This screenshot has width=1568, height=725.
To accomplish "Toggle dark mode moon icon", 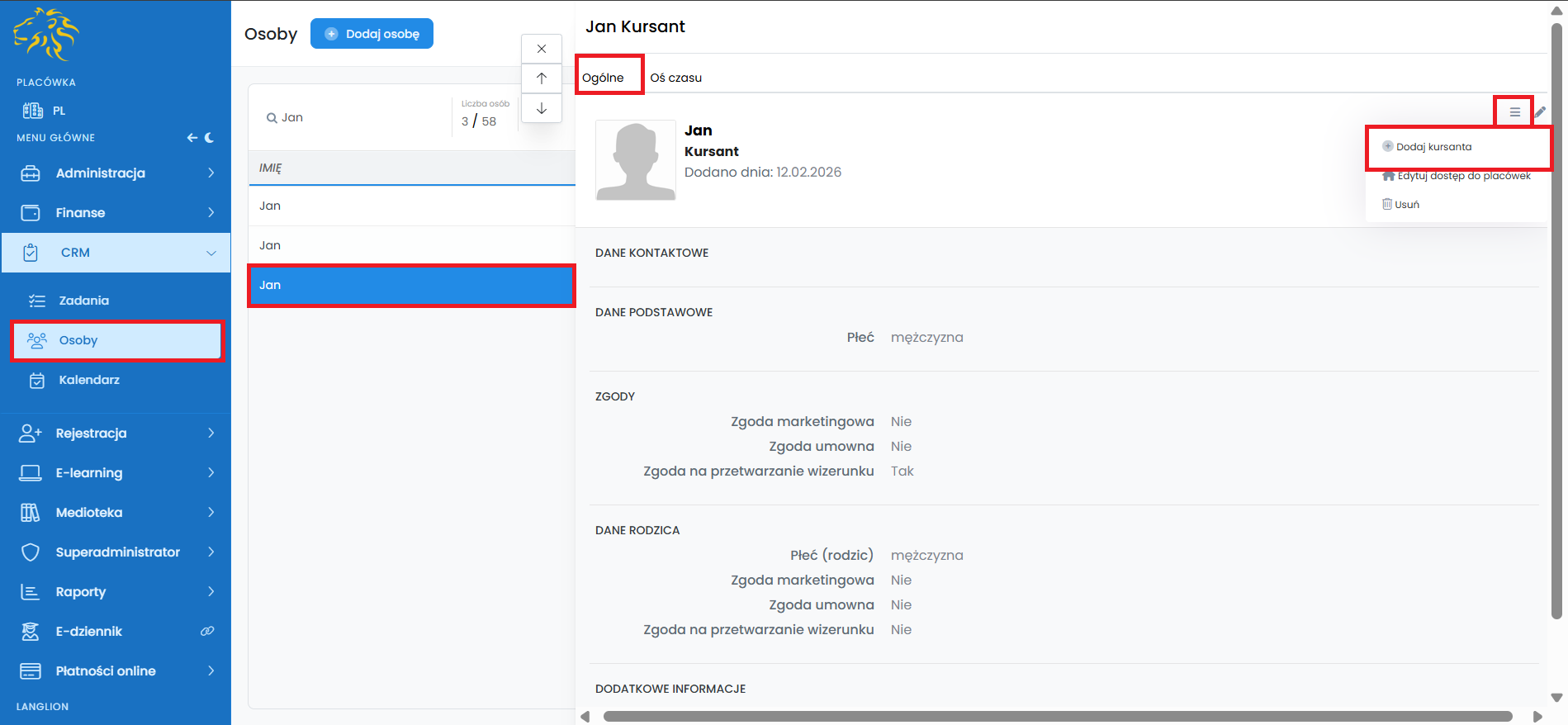I will (x=210, y=138).
